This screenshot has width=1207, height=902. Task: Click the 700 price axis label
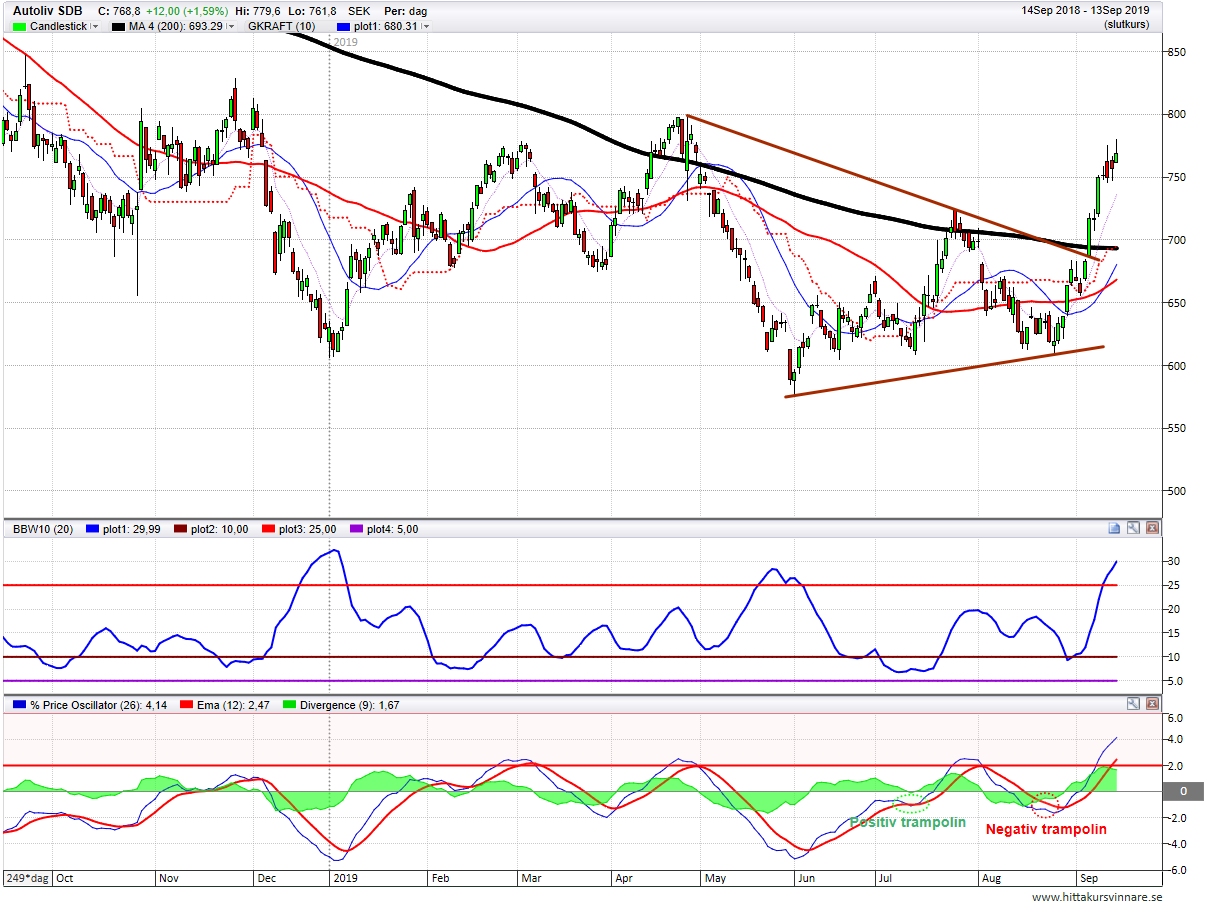tap(1178, 240)
